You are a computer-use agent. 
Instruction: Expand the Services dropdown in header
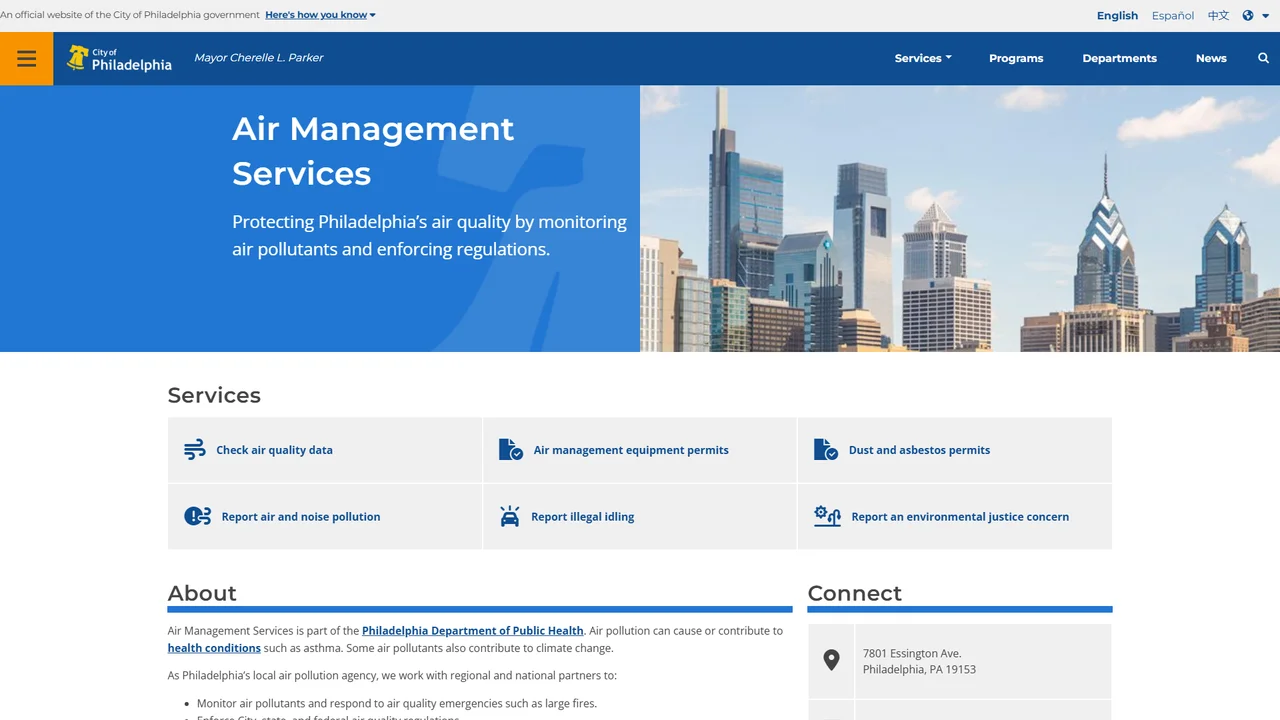923,58
